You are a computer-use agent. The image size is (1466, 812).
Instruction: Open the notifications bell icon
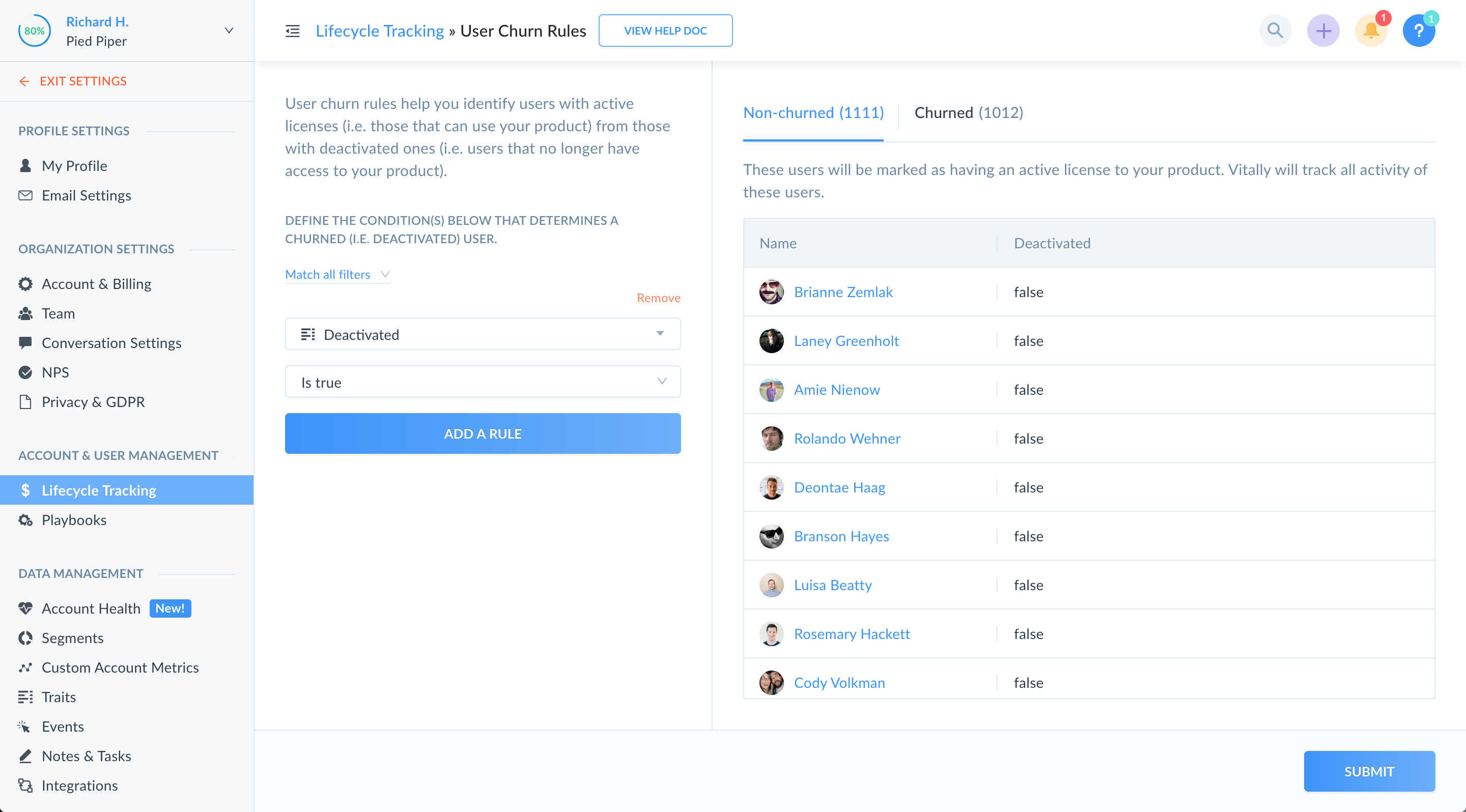1370,31
